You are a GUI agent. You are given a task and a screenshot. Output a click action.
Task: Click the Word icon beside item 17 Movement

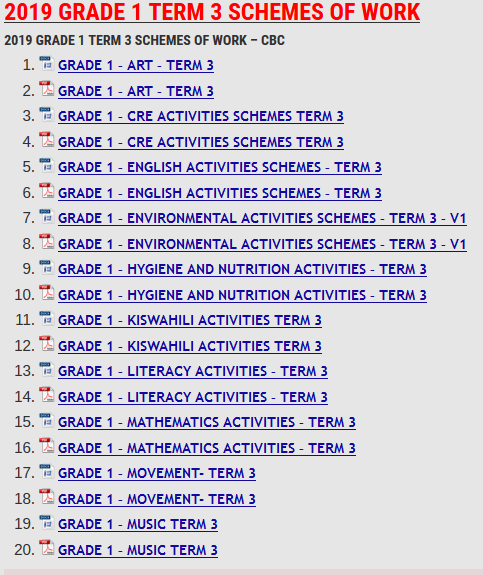click(47, 471)
